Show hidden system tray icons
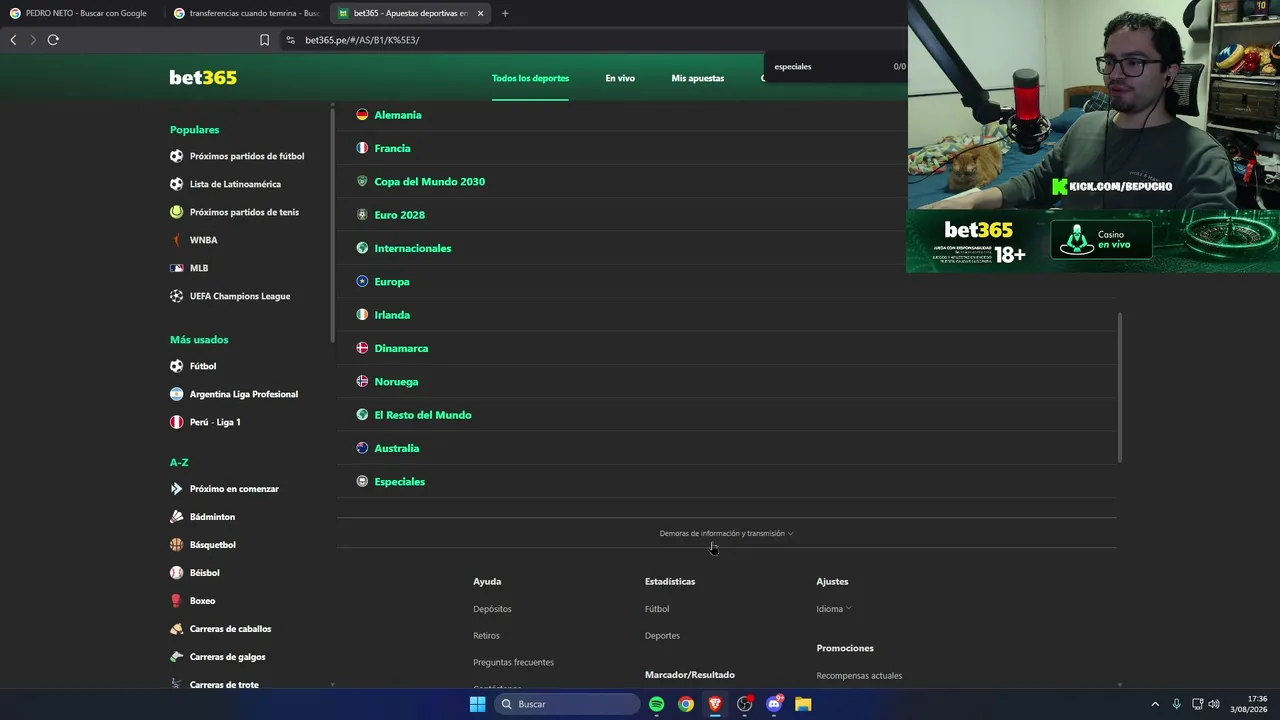The width and height of the screenshot is (1280, 720). tap(1155, 704)
